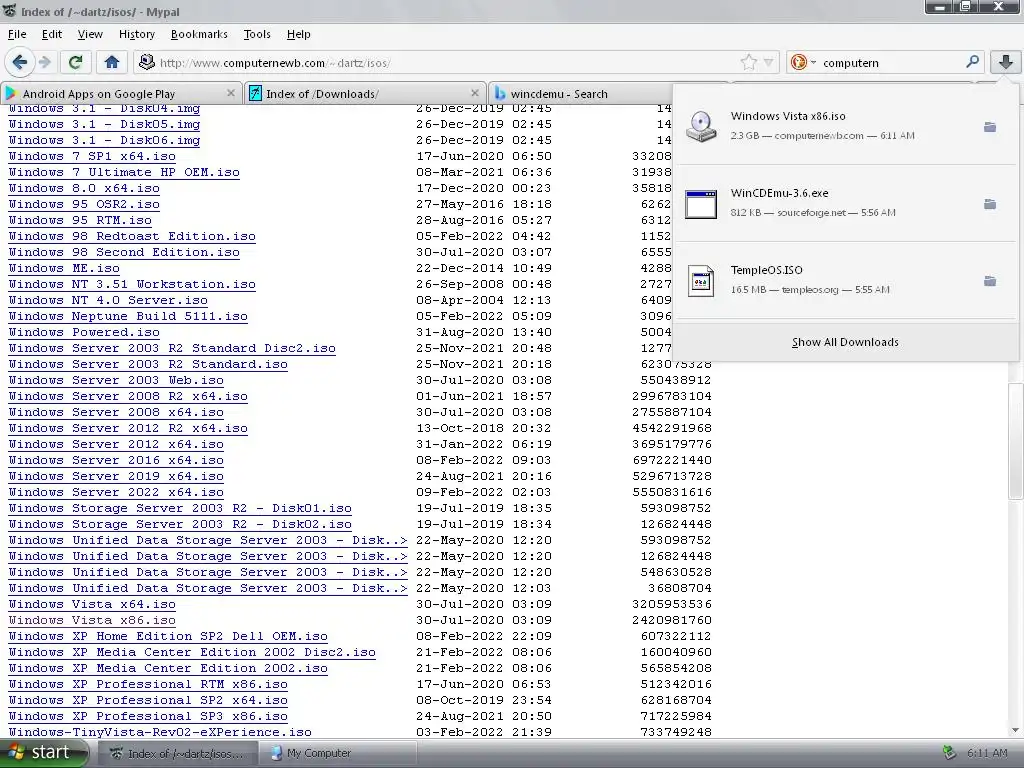
Task: Open containing folder for TempleOS.ISO
Action: pos(990,281)
